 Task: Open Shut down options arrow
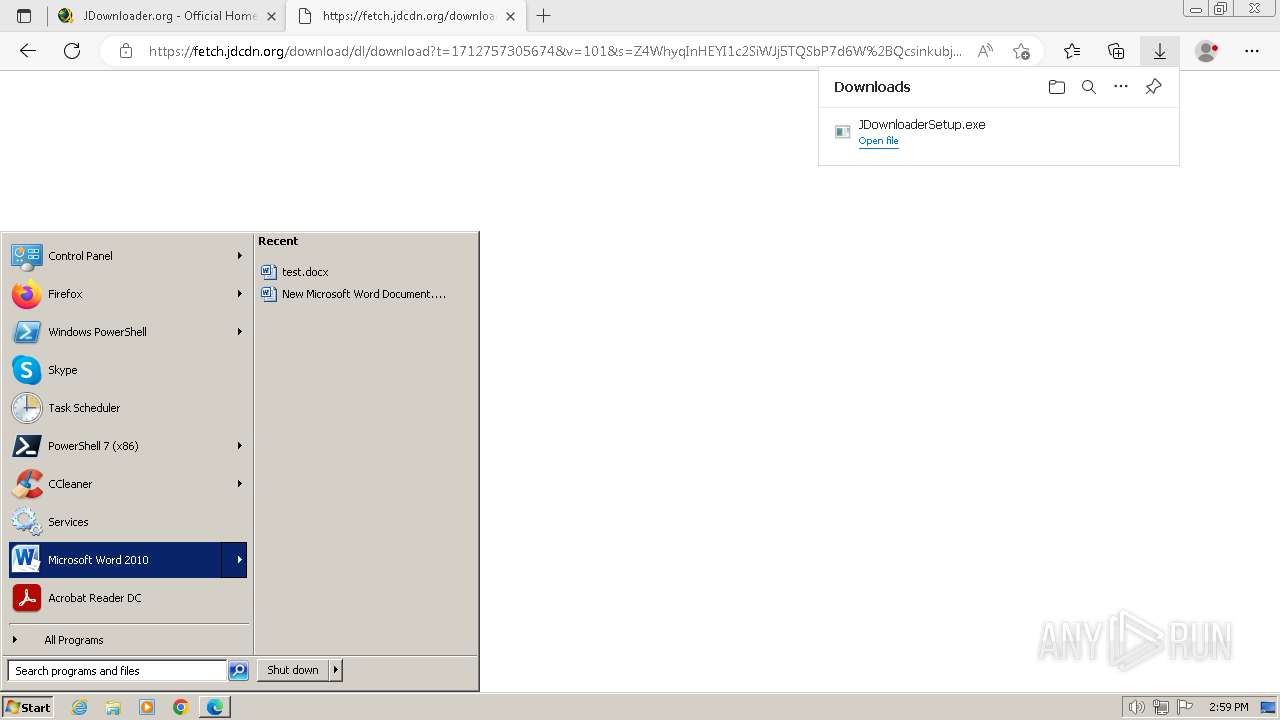click(x=336, y=670)
